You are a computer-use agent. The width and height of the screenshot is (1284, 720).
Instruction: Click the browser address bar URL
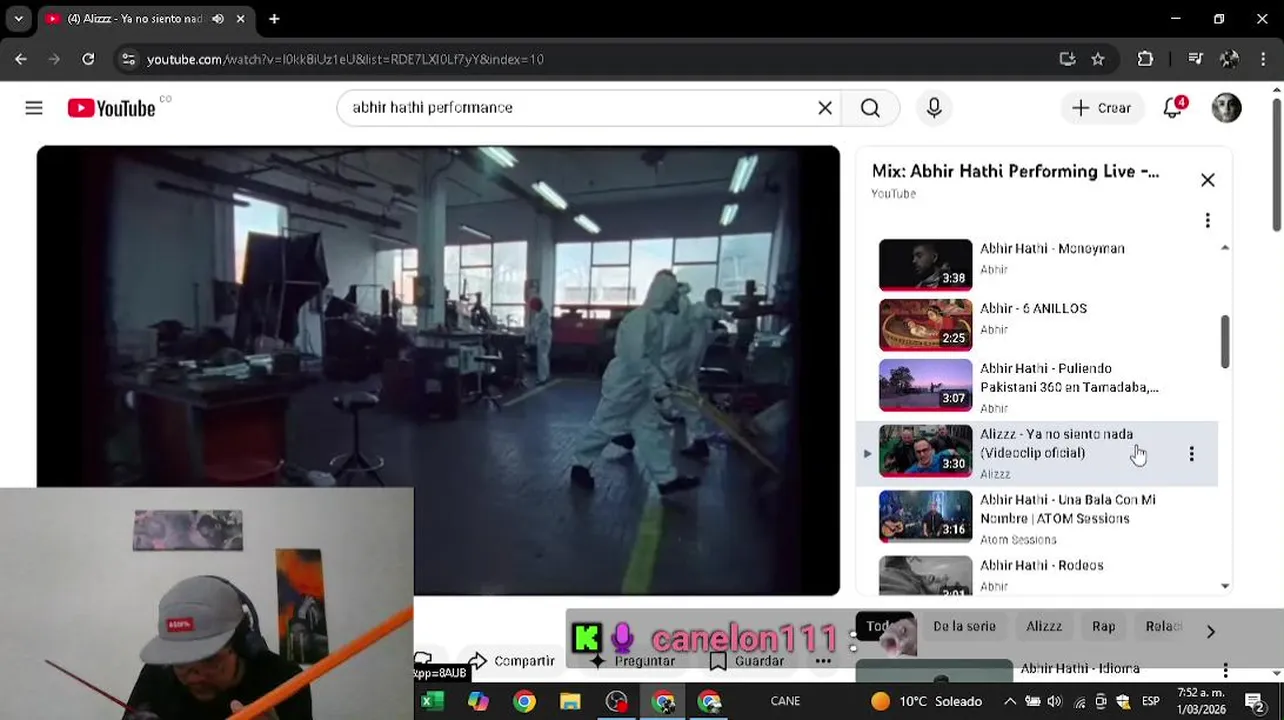point(345,60)
